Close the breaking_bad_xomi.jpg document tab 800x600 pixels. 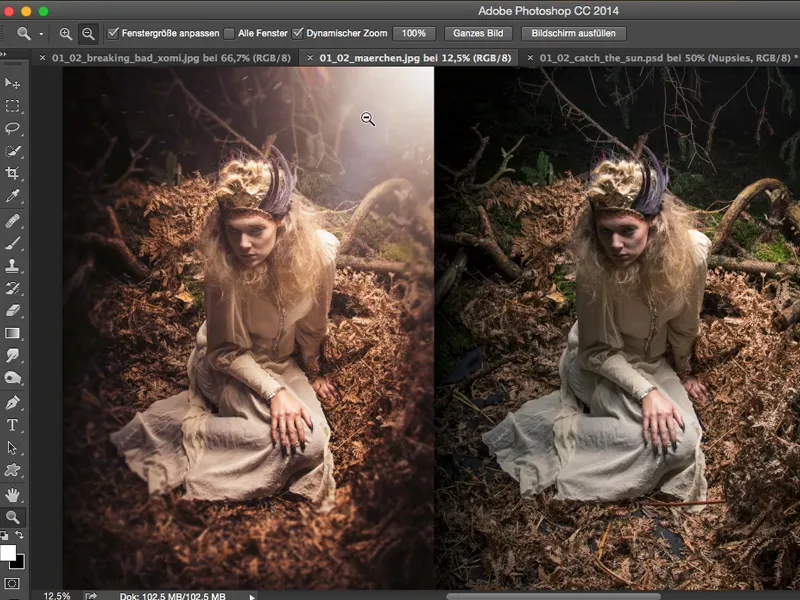pos(42,58)
